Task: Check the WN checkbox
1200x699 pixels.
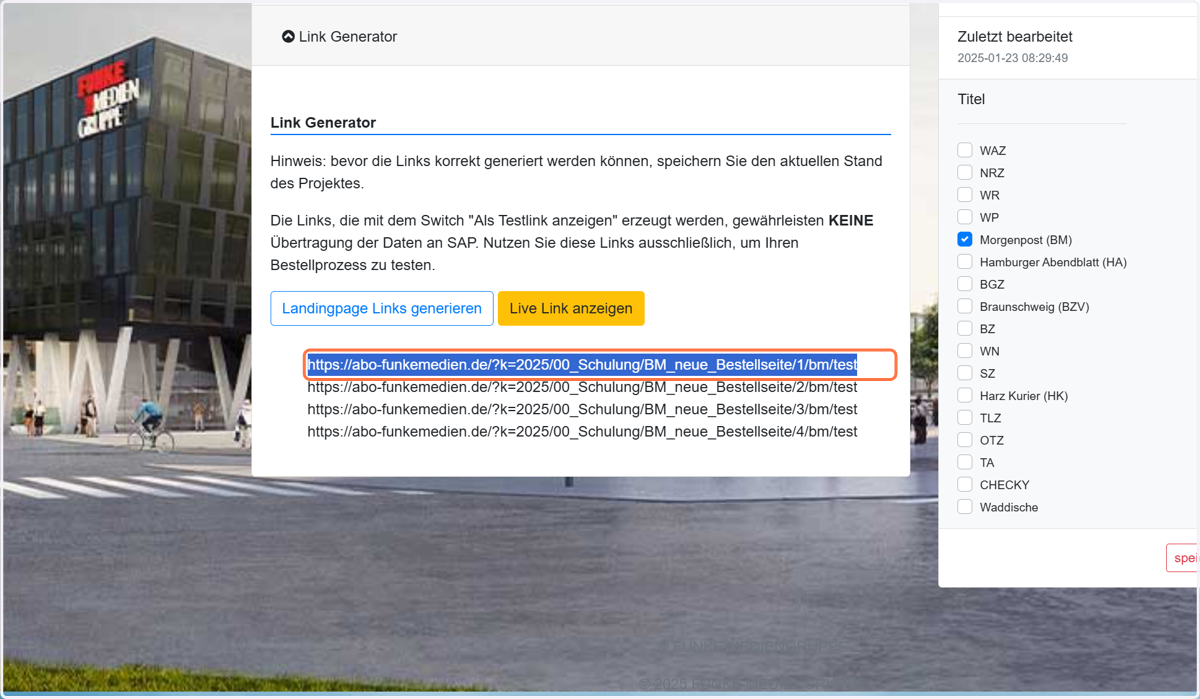Action: [965, 350]
